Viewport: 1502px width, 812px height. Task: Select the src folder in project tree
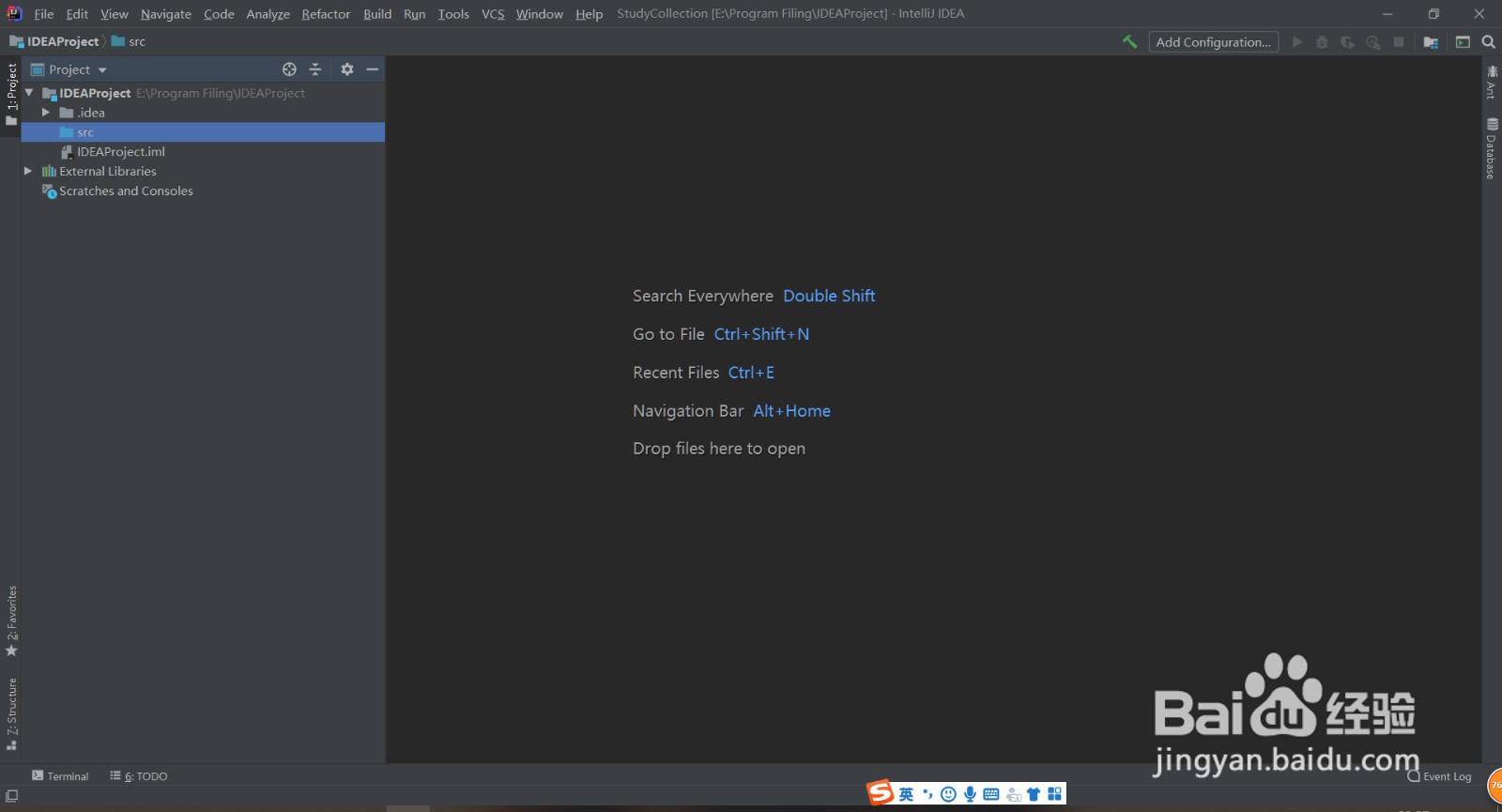click(203, 132)
